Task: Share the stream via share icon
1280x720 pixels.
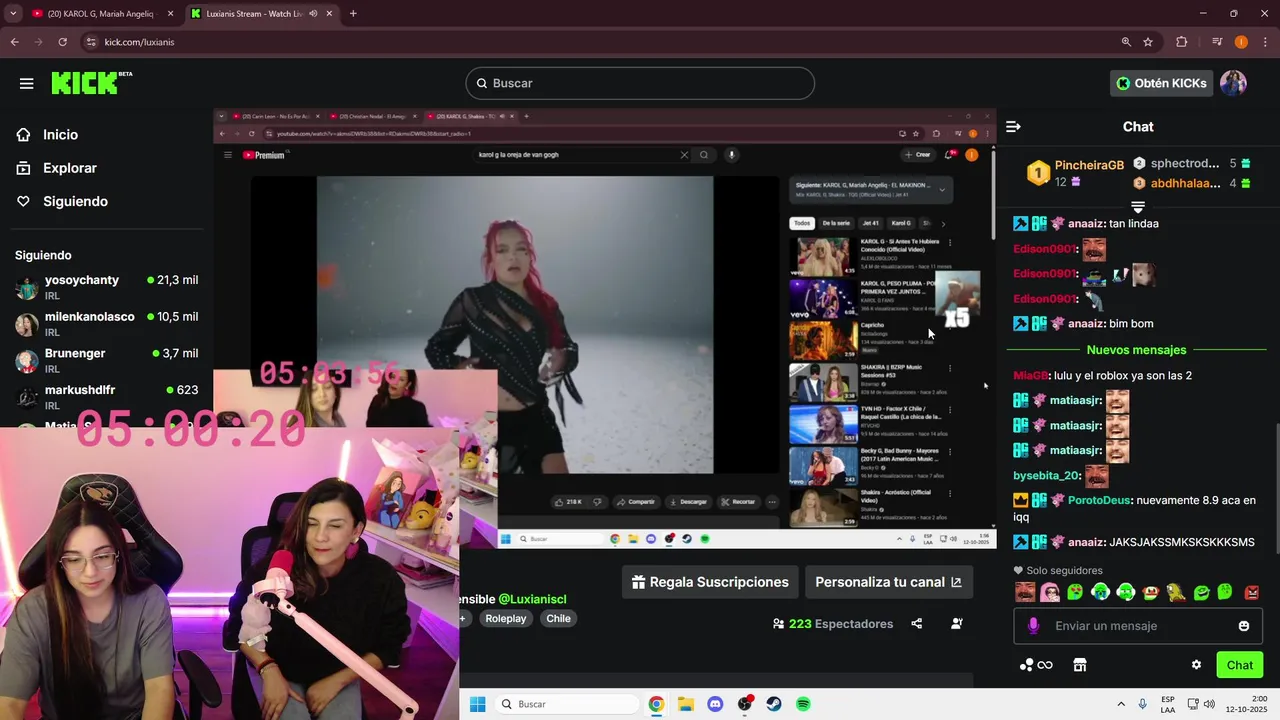Action: pos(917,624)
